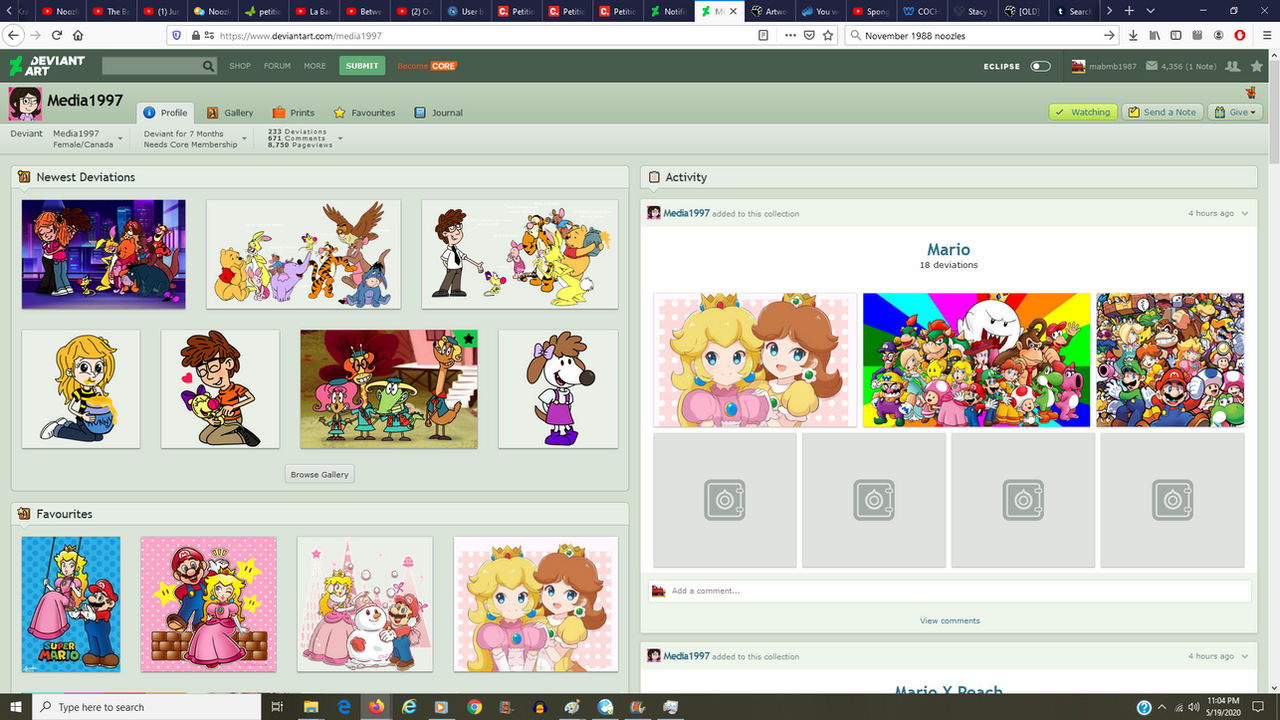1280x720 pixels.
Task: Open the Favourites tab
Action: (364, 112)
